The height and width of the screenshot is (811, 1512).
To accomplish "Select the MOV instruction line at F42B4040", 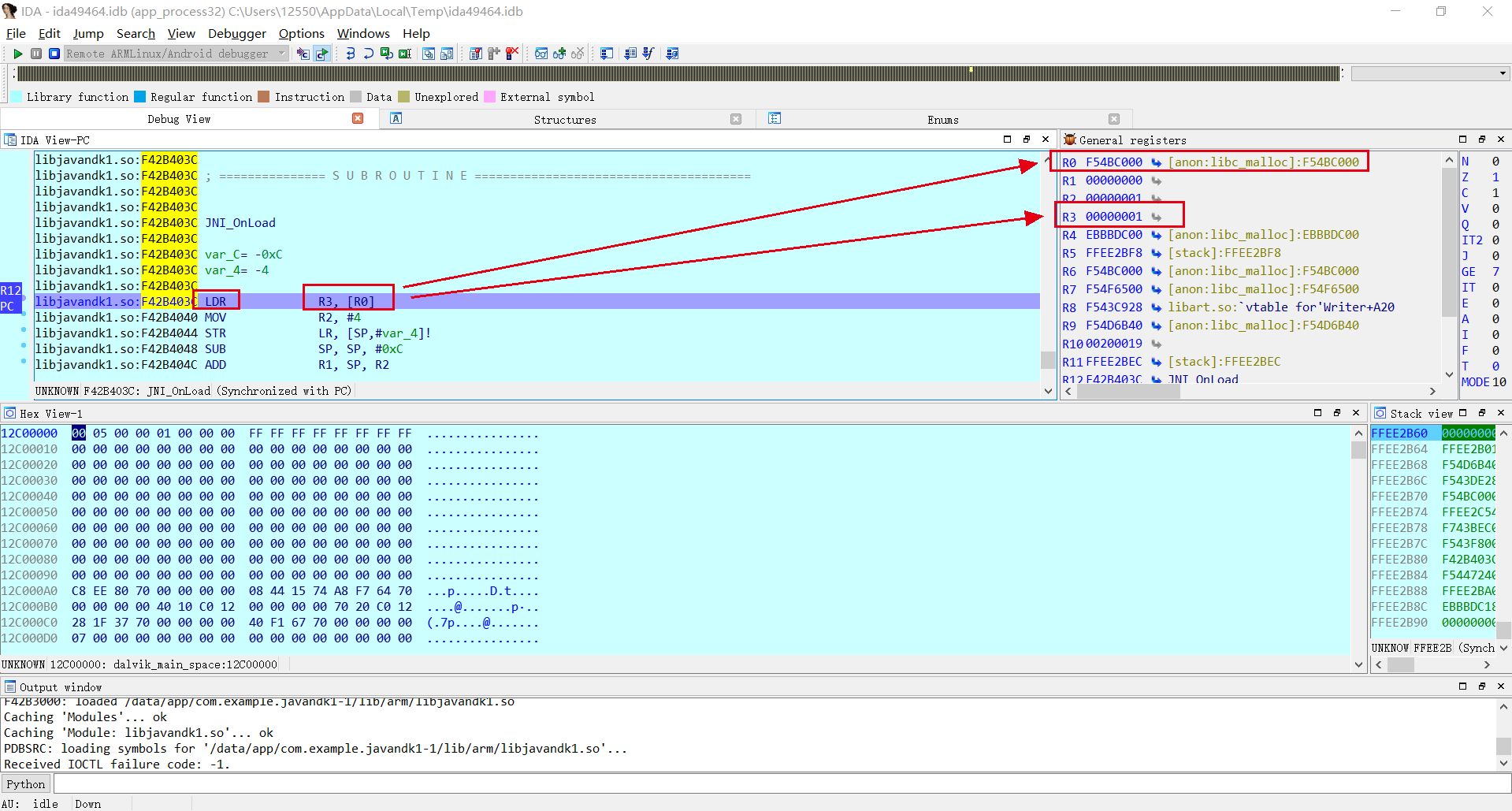I will [x=215, y=318].
